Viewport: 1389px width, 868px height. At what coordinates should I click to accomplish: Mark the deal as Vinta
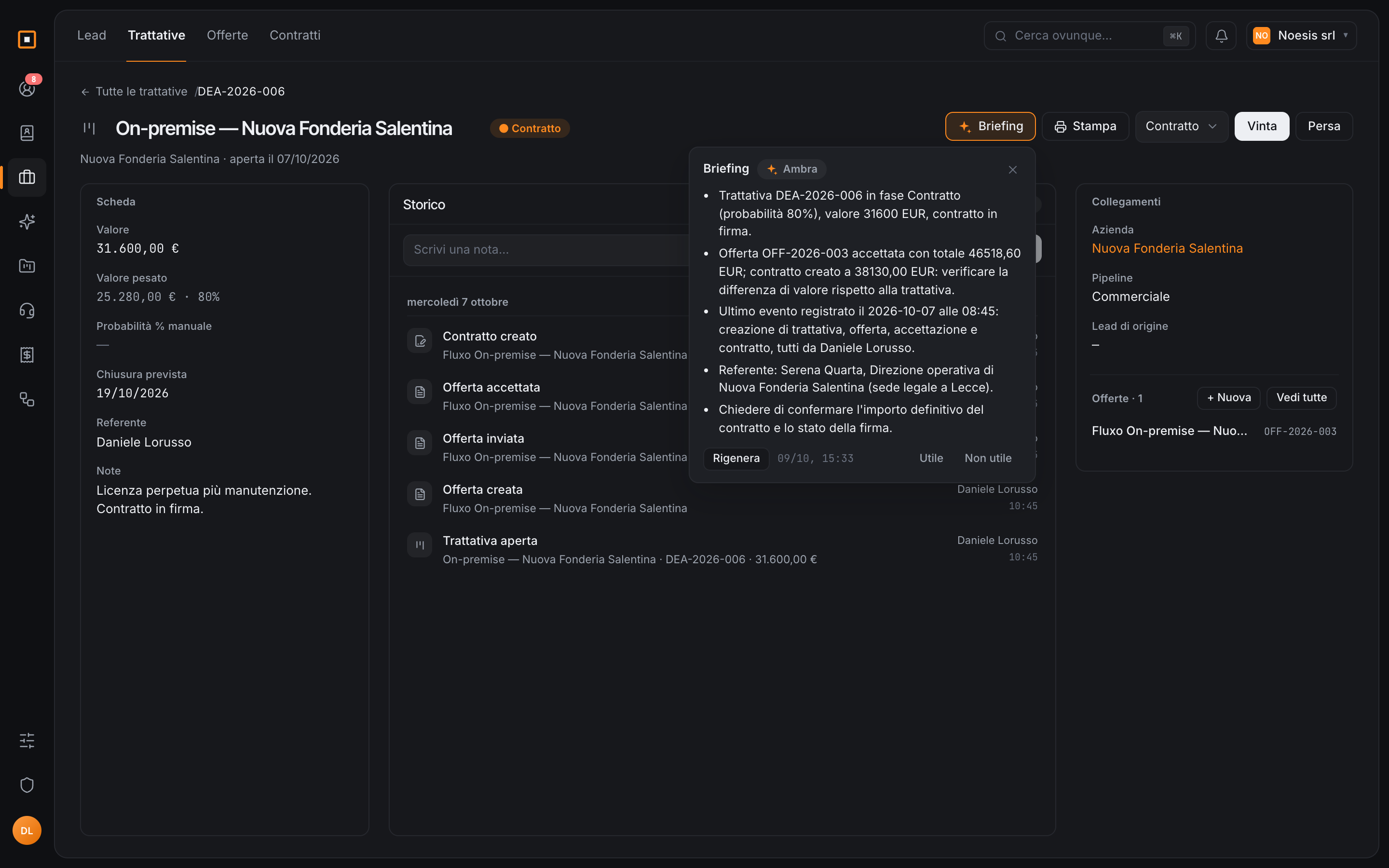pyautogui.click(x=1262, y=126)
